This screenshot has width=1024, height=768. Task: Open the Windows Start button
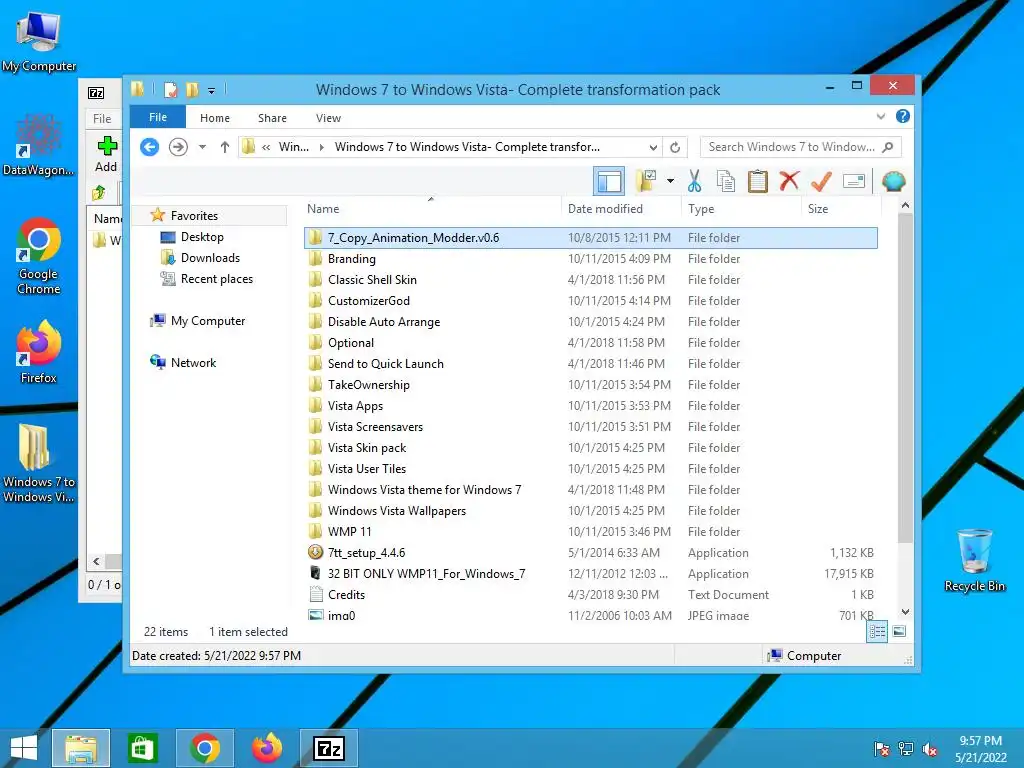pyautogui.click(x=24, y=748)
